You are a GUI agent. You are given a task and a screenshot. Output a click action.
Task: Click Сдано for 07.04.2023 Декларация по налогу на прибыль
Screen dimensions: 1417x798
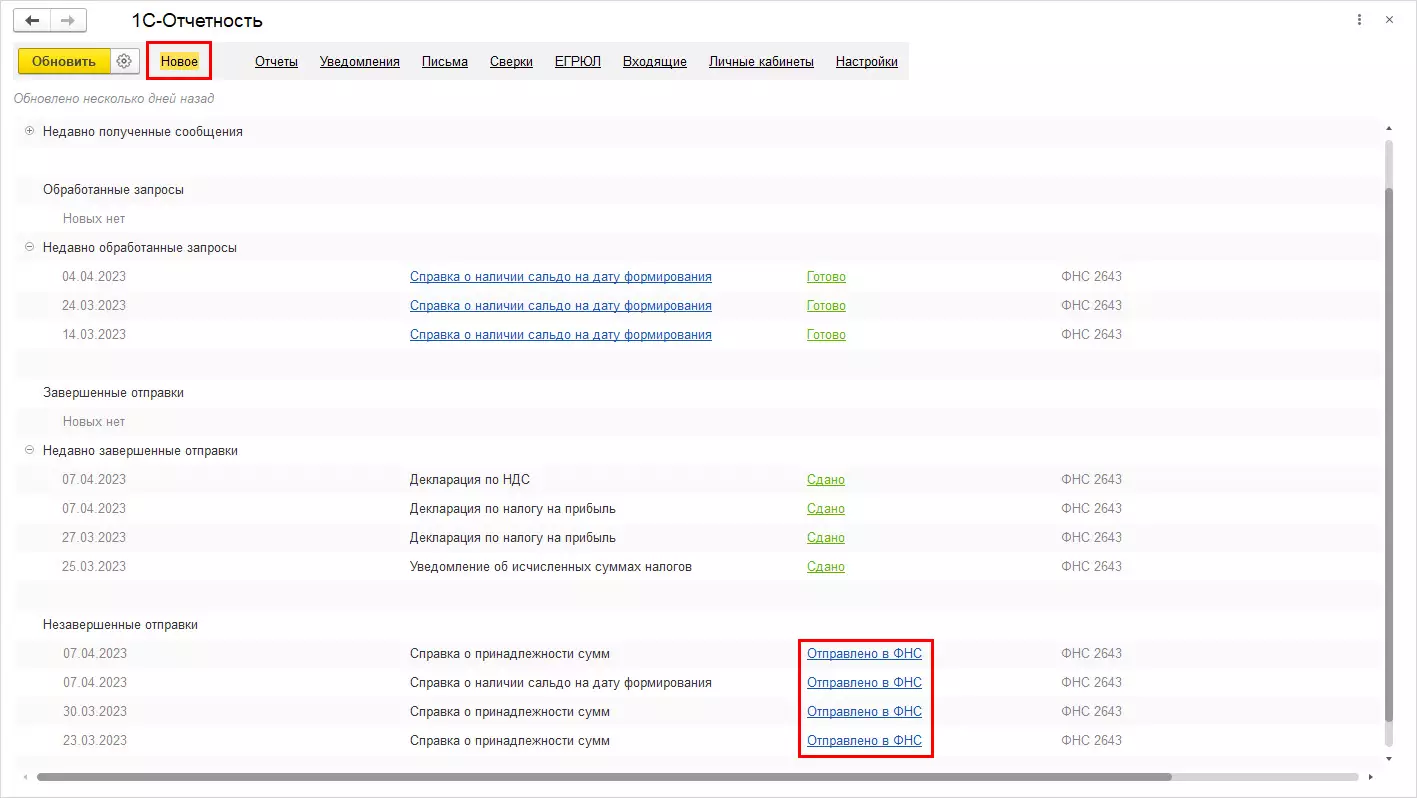coord(826,508)
